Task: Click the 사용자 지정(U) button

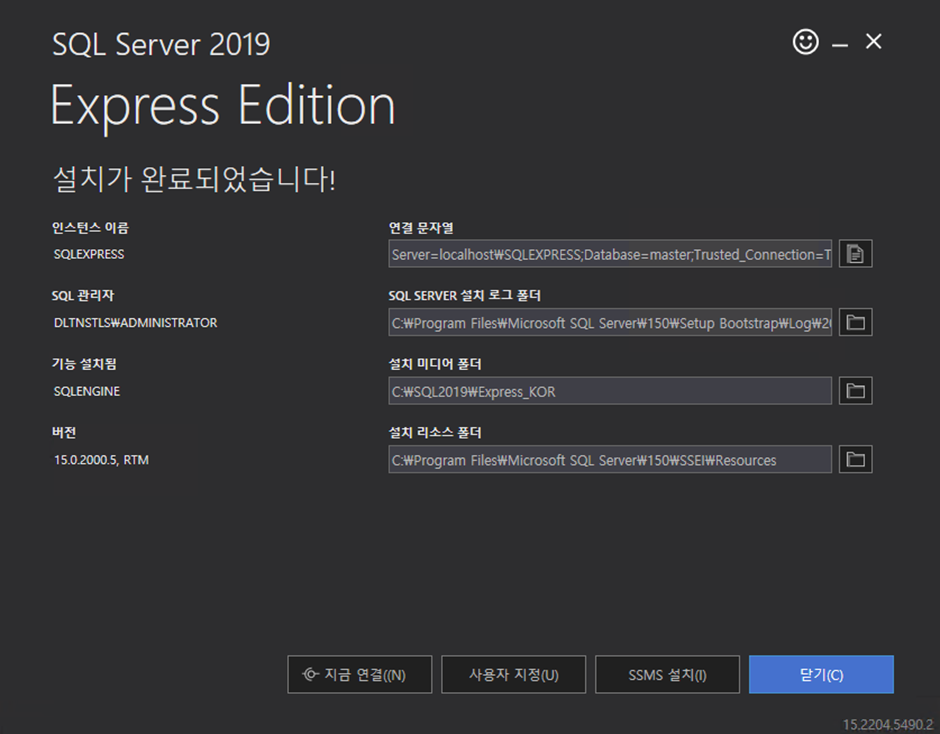Action: pos(514,675)
